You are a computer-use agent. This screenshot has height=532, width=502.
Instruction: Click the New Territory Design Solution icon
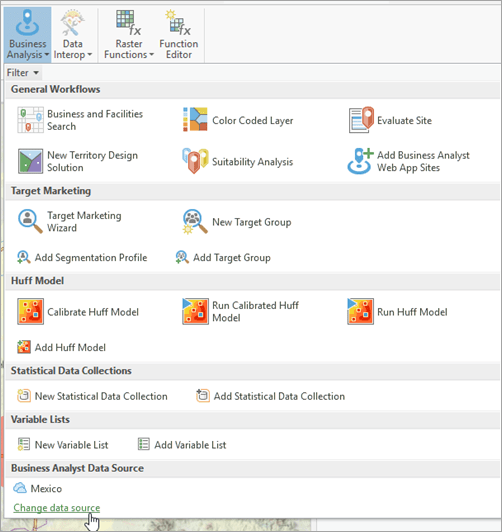pyautogui.click(x=31, y=161)
